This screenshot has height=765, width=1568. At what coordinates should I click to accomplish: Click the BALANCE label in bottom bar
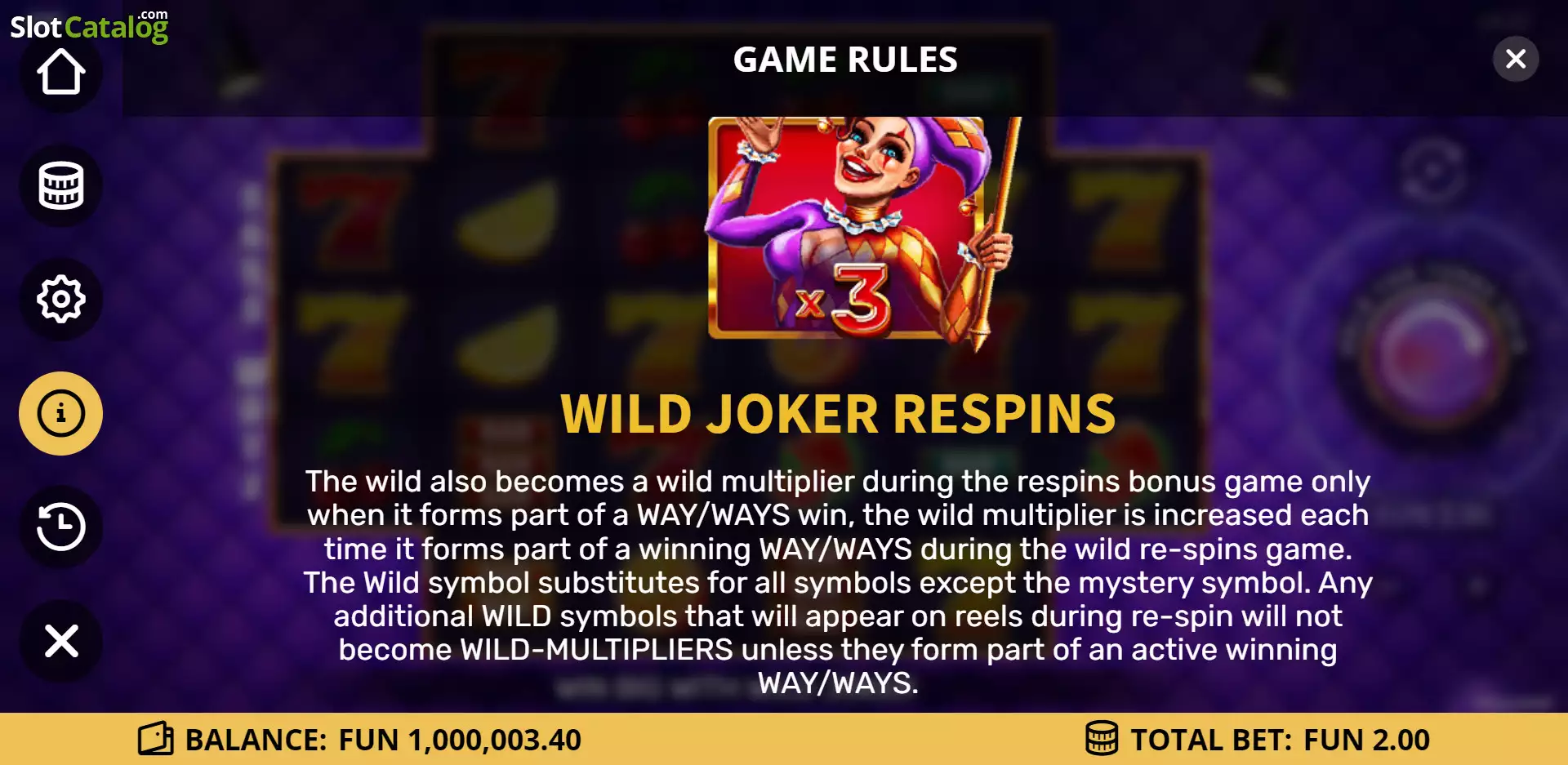(256, 740)
